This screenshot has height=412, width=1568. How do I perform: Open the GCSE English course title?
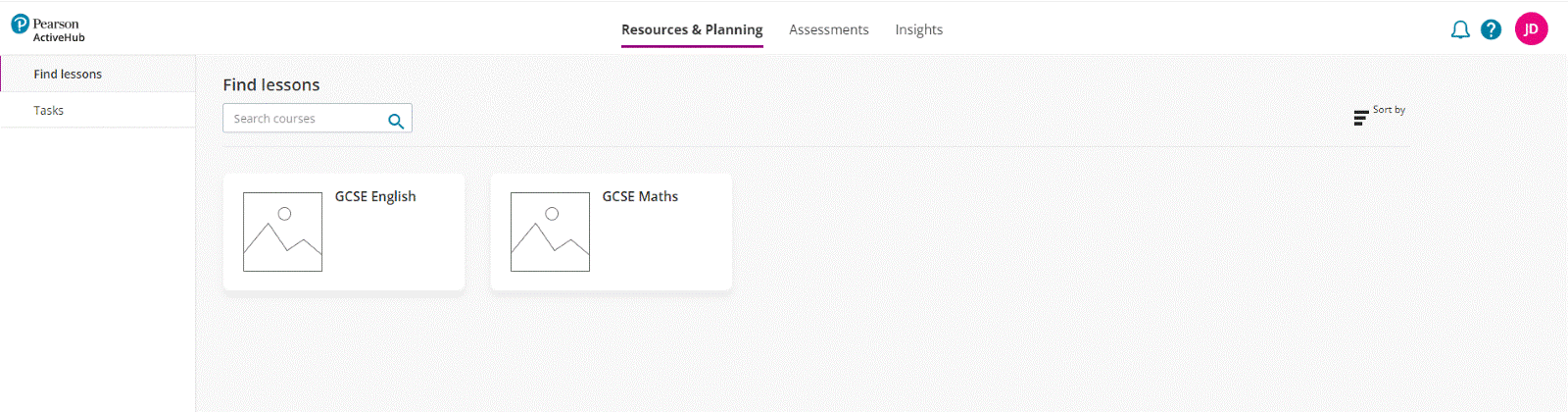[x=375, y=196]
